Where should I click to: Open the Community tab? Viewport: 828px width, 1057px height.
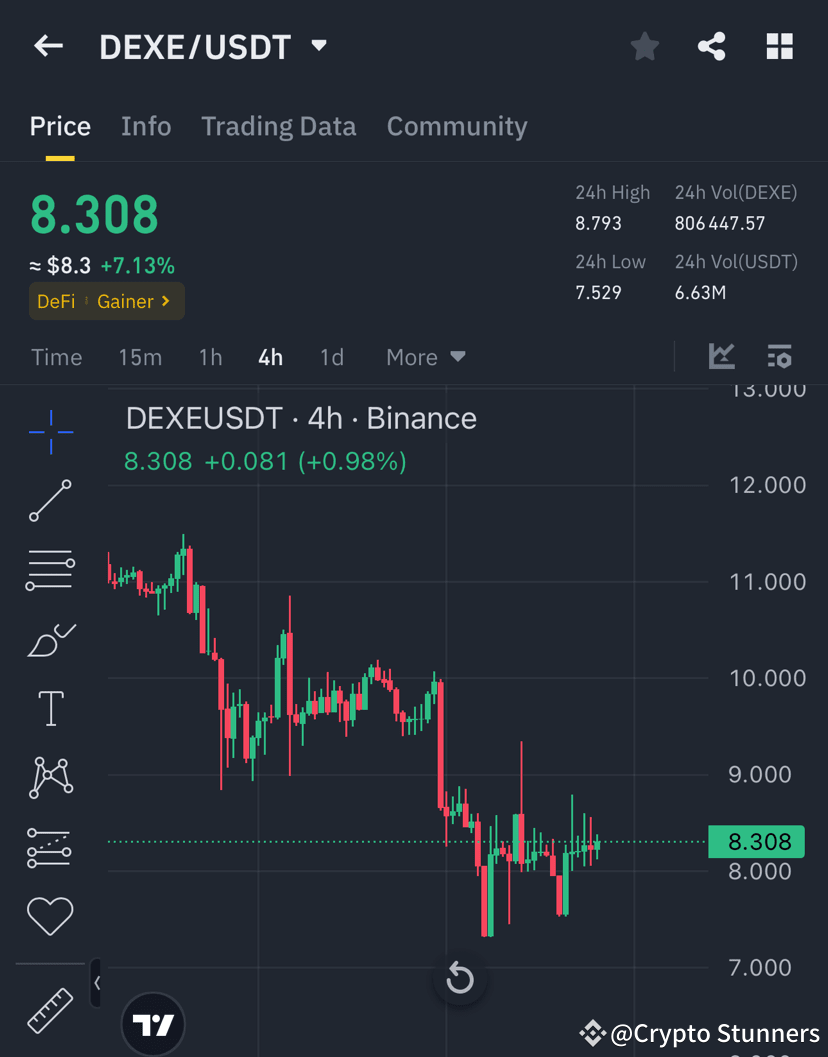click(457, 126)
